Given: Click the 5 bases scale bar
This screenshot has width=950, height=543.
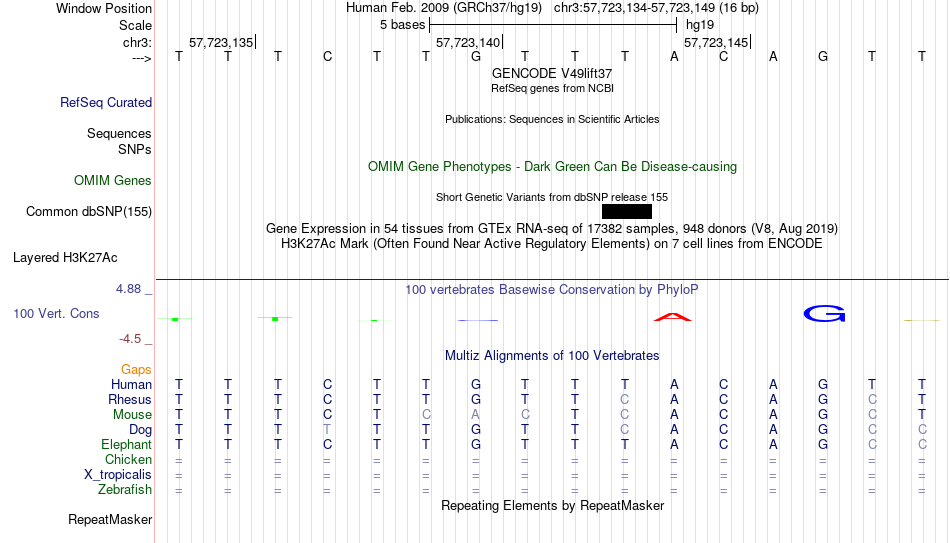Looking at the screenshot, I should [553, 25].
